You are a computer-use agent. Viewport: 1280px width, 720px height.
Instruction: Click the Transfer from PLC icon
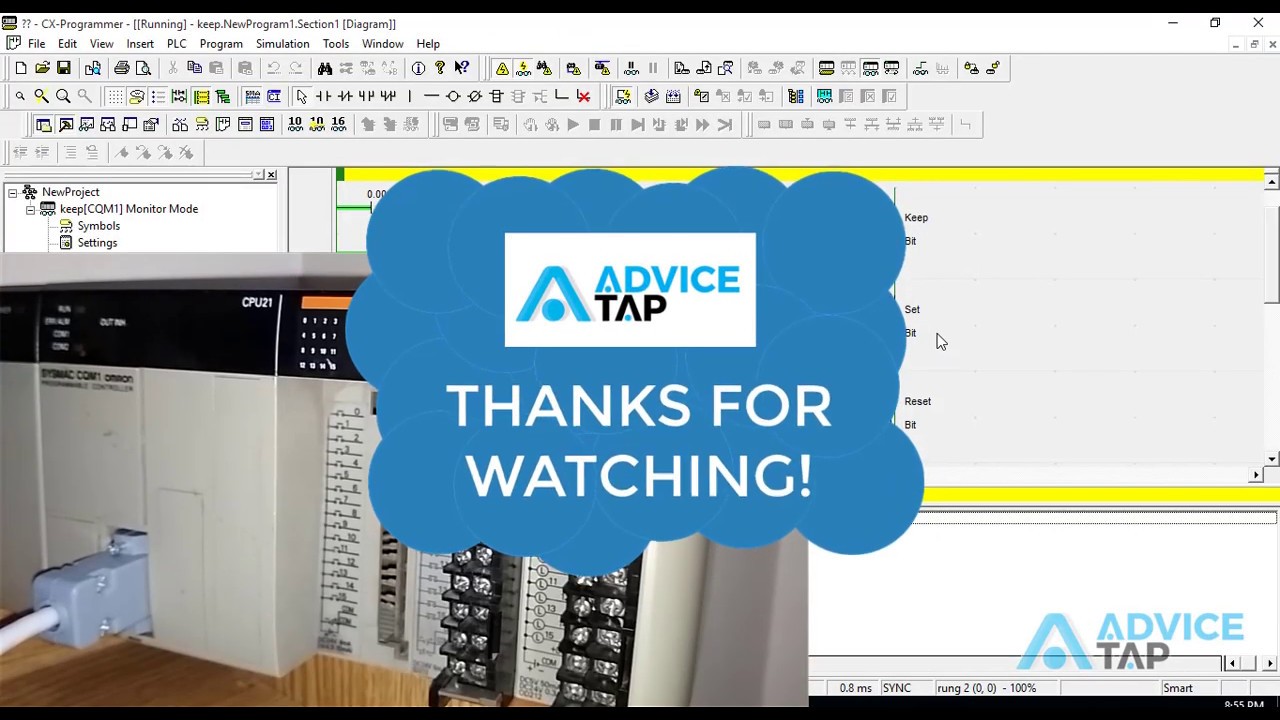[704, 68]
